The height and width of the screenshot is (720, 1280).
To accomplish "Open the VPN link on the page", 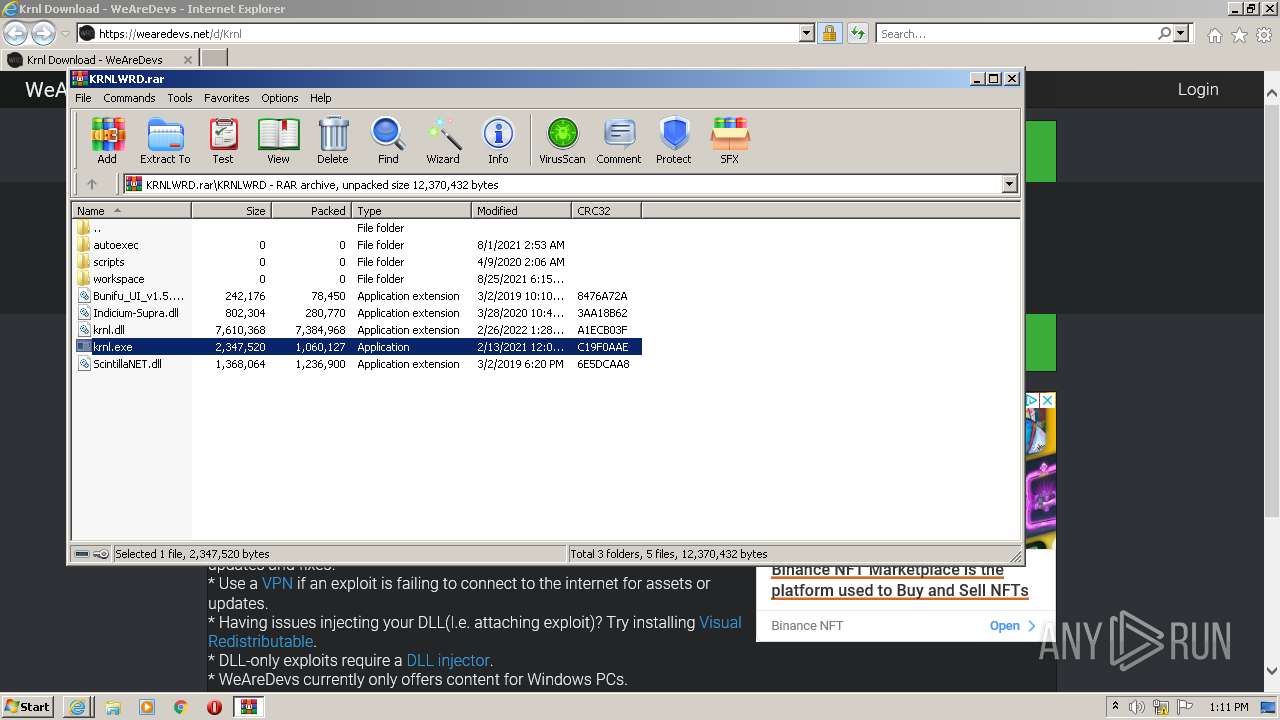I will [x=277, y=583].
